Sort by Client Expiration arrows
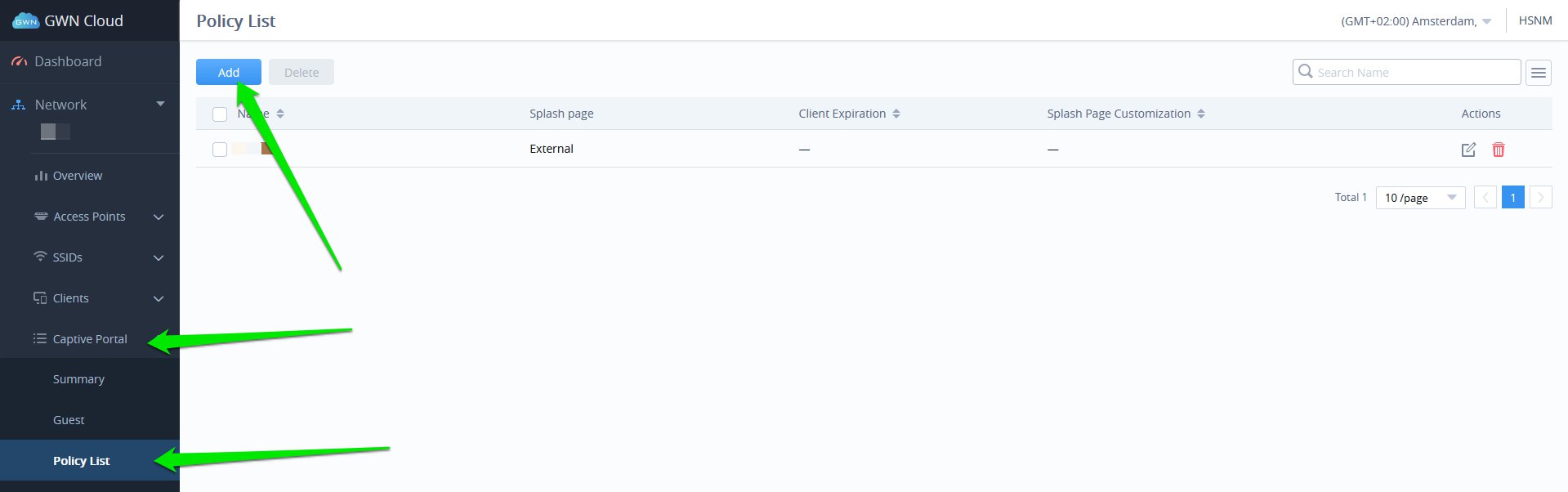The height and width of the screenshot is (492, 1568). (896, 114)
